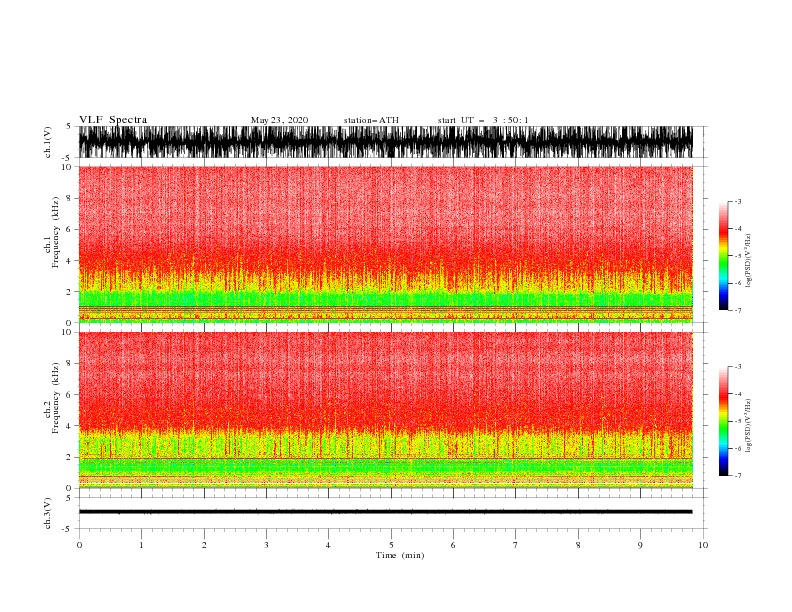Click the "-5" volt tick on ch.1(V) axis
The width and height of the screenshot is (792, 612).
pos(68,158)
